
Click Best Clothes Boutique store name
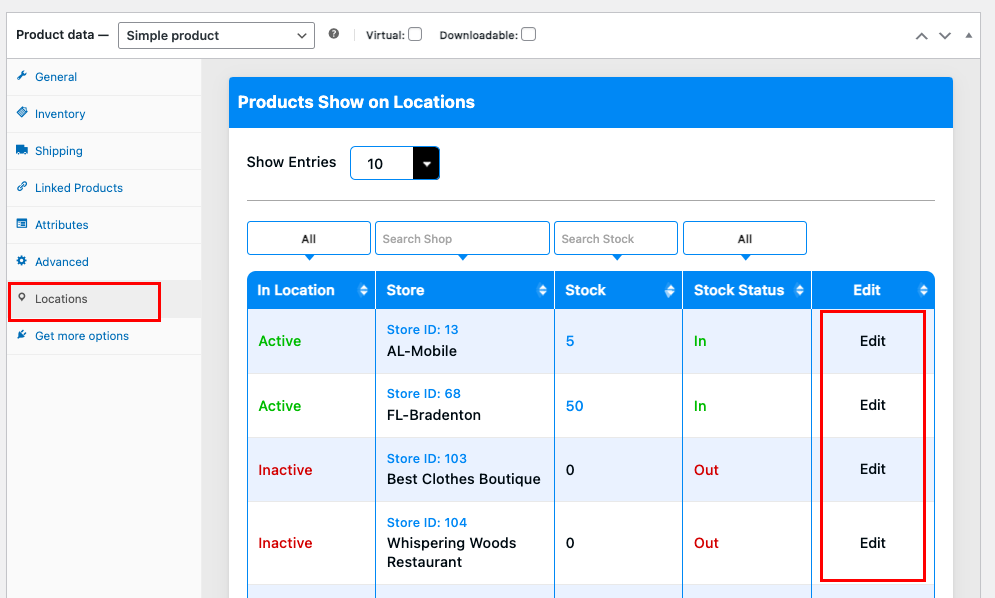(x=464, y=479)
